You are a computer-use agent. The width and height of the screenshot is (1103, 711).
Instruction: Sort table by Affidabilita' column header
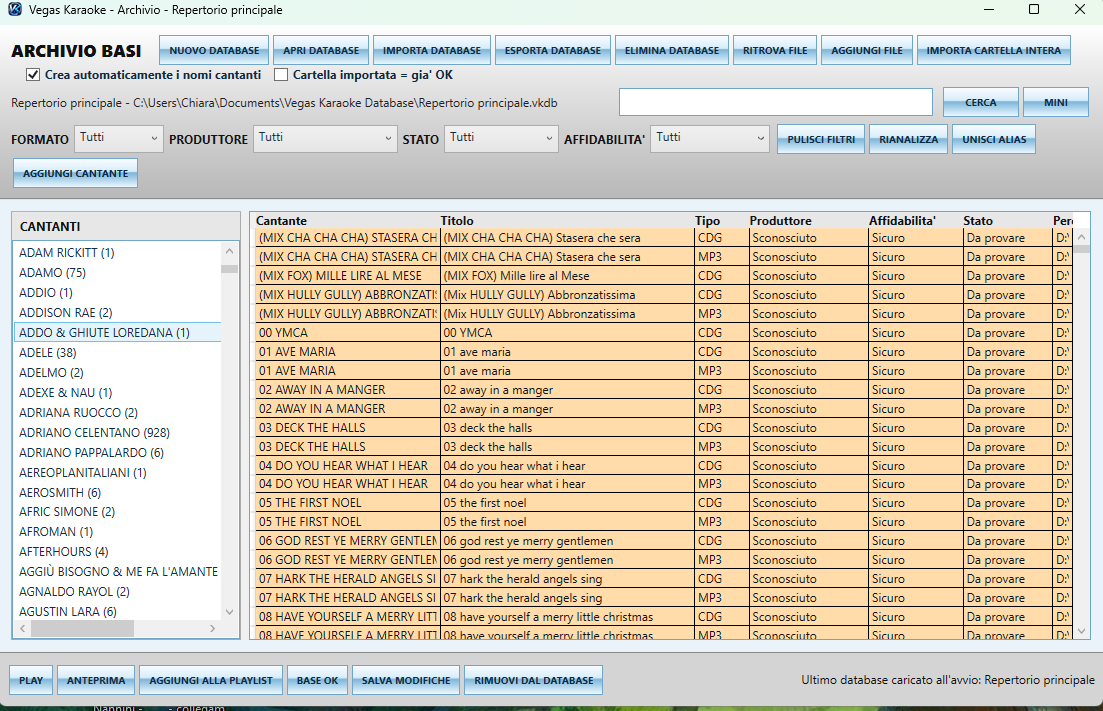pos(903,221)
